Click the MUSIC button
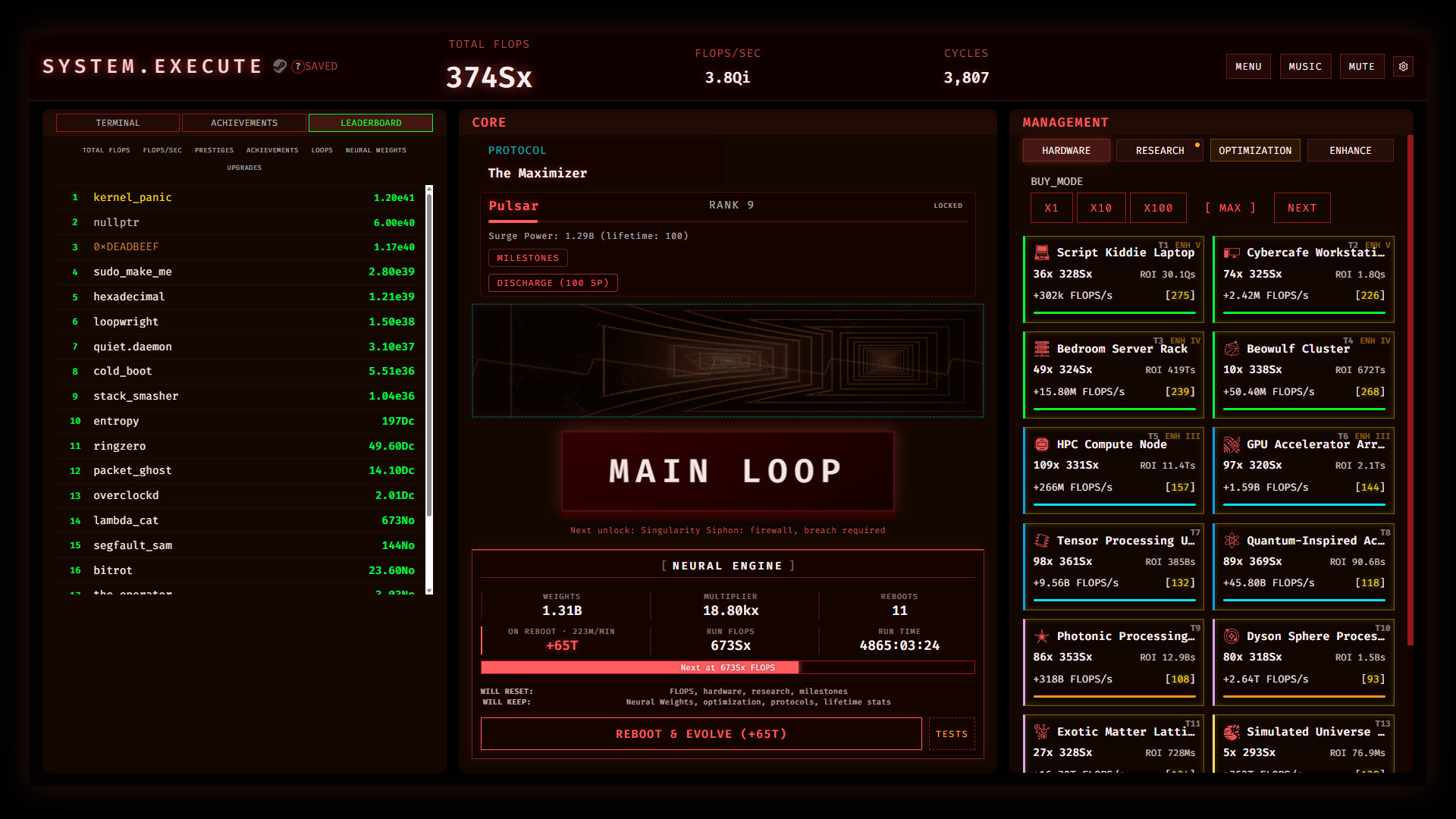The image size is (1456, 819). [x=1305, y=67]
